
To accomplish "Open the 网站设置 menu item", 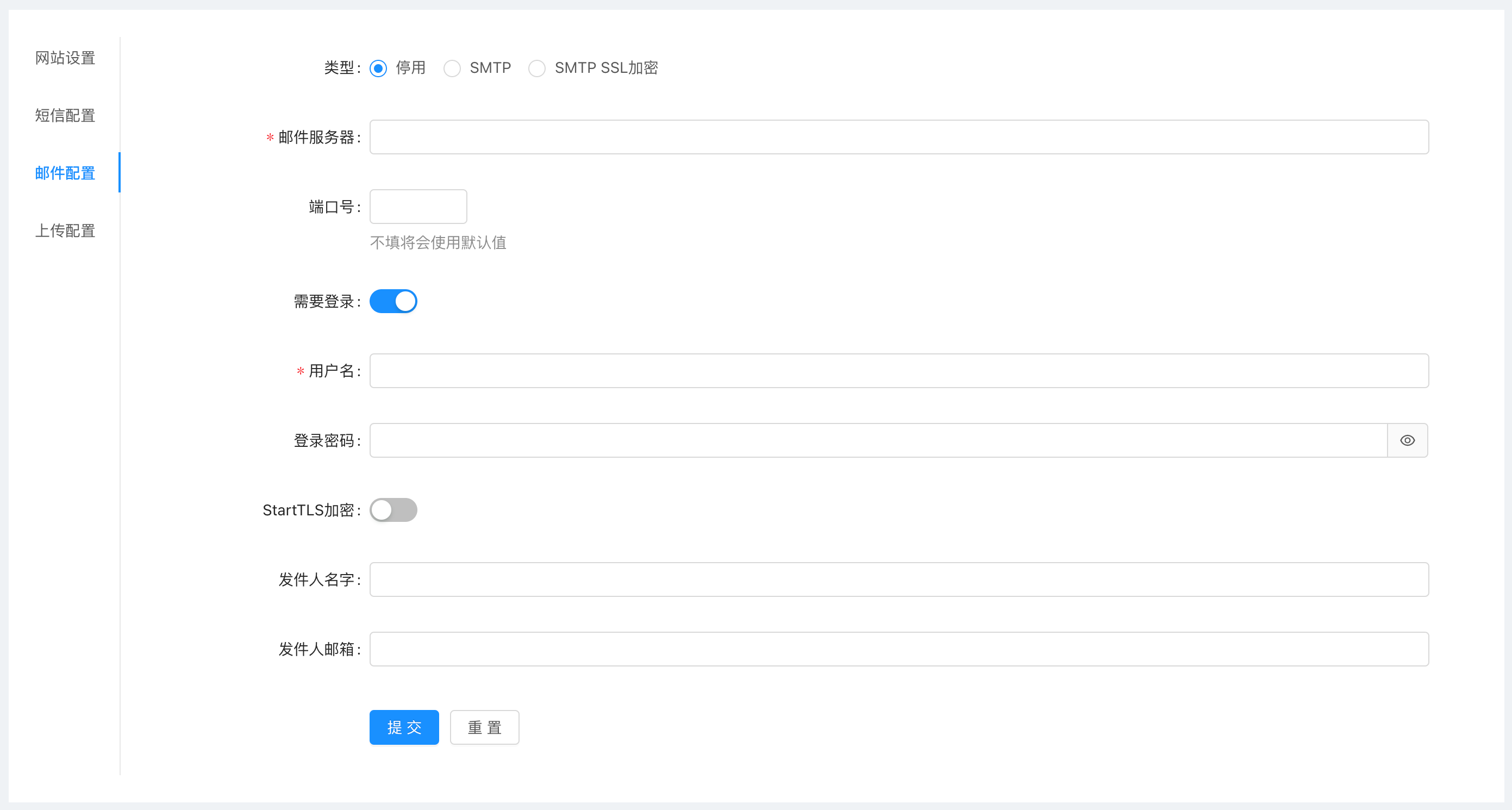I will coord(65,58).
